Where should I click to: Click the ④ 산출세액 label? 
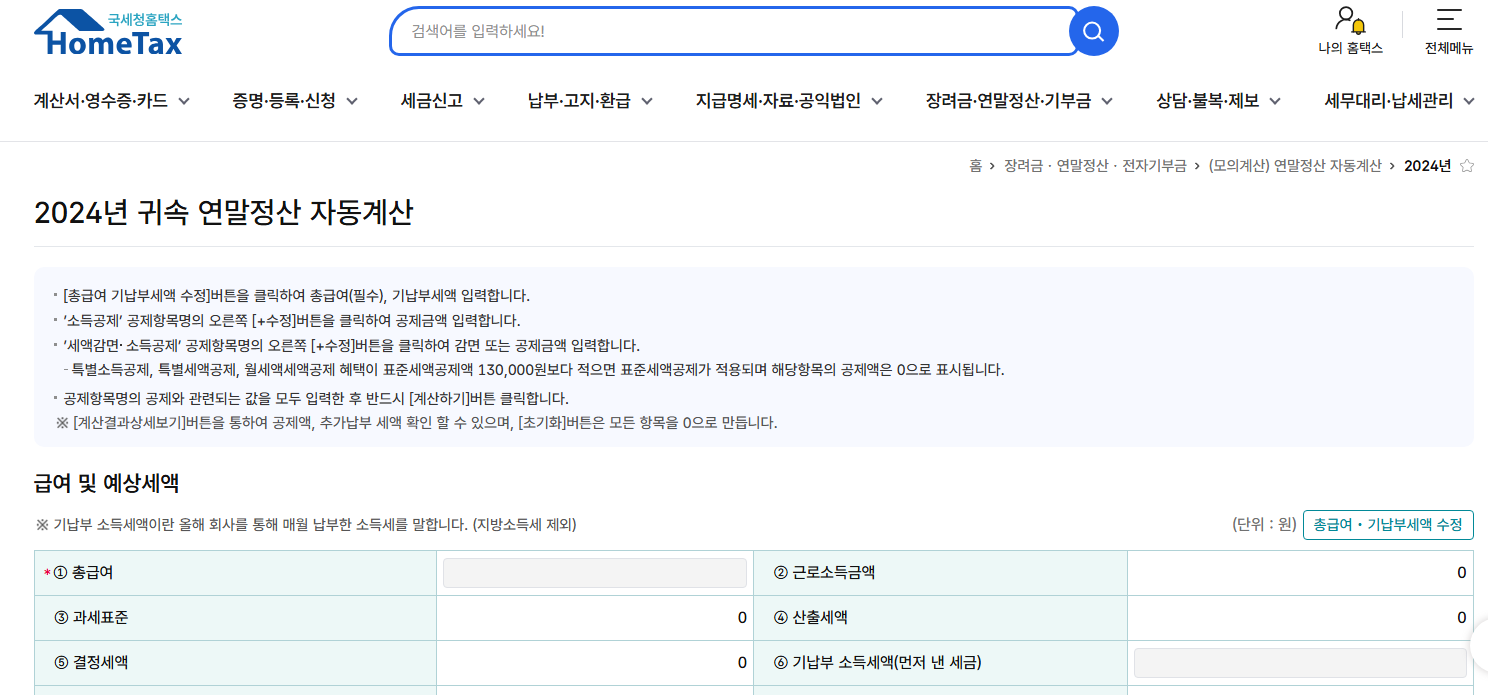tap(811, 618)
